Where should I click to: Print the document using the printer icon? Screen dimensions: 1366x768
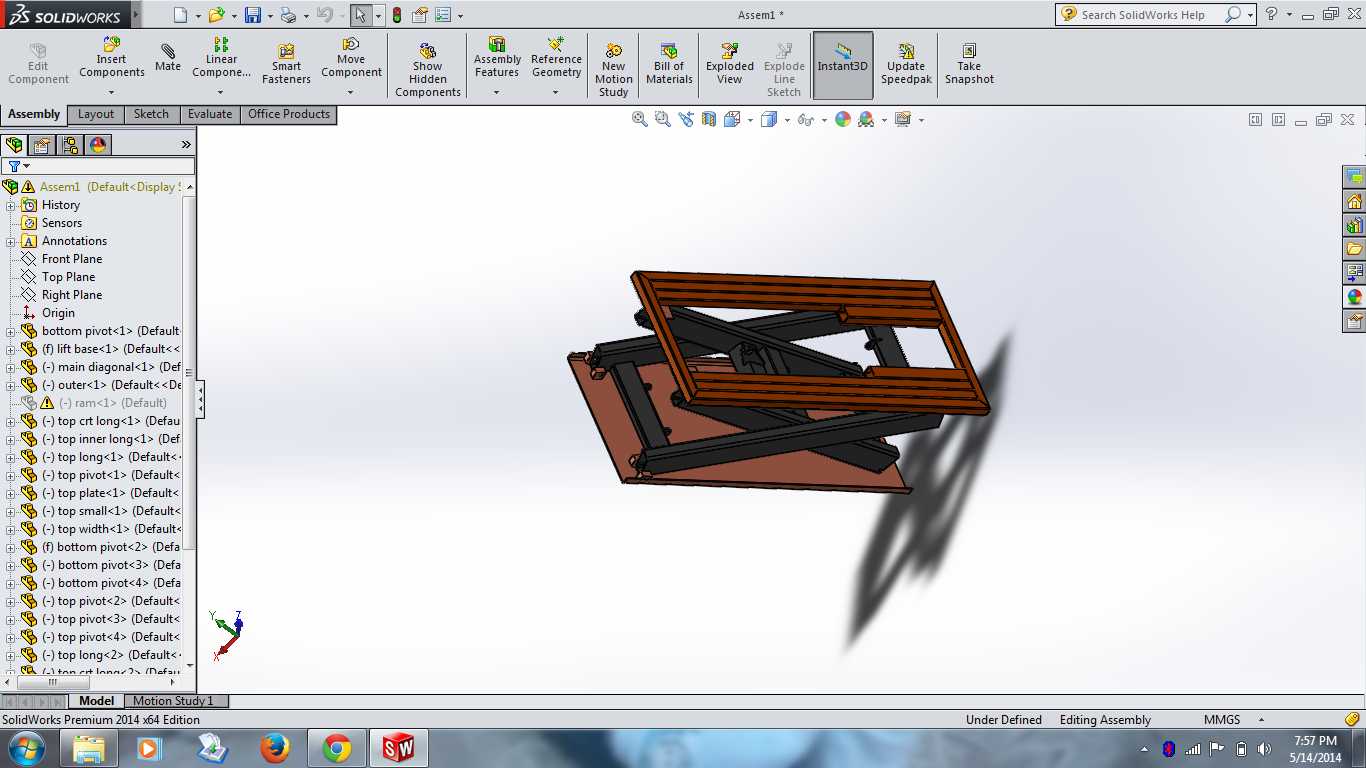click(x=288, y=15)
